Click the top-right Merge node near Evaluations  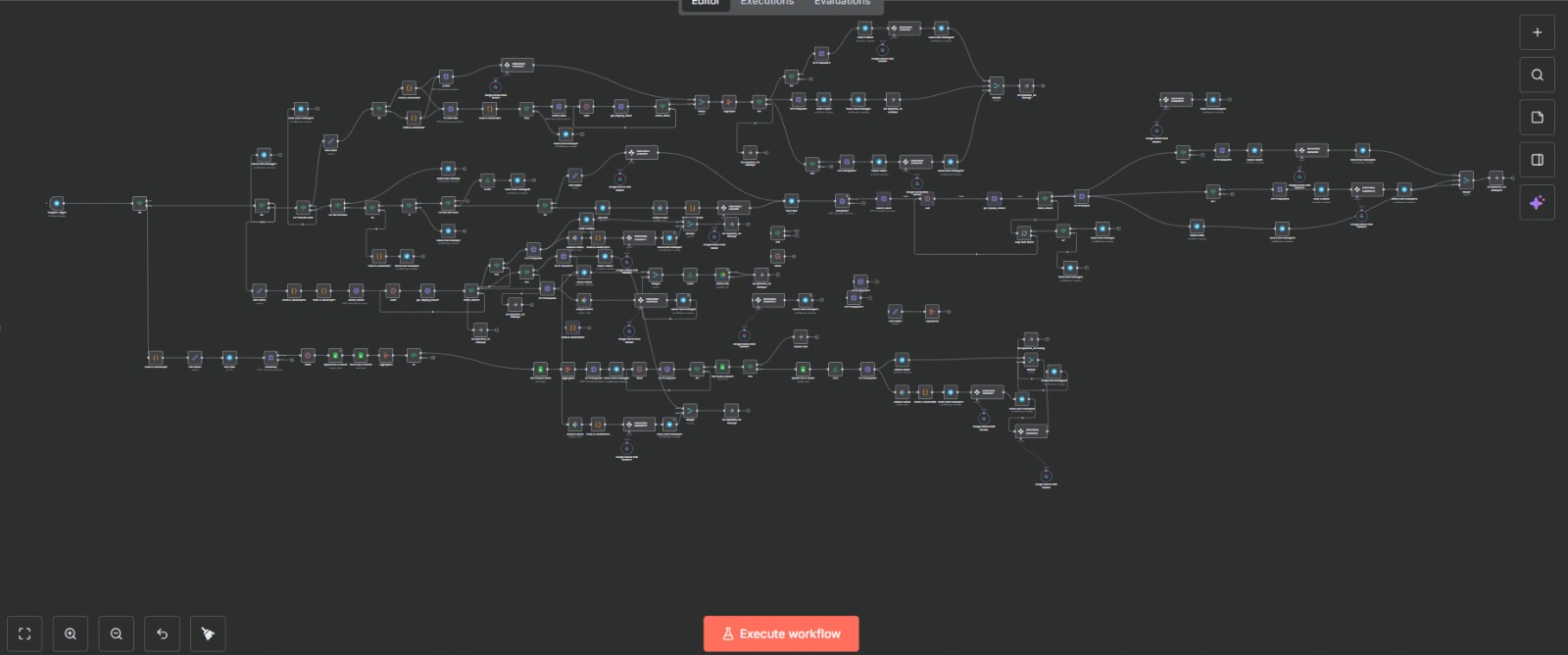(996, 86)
